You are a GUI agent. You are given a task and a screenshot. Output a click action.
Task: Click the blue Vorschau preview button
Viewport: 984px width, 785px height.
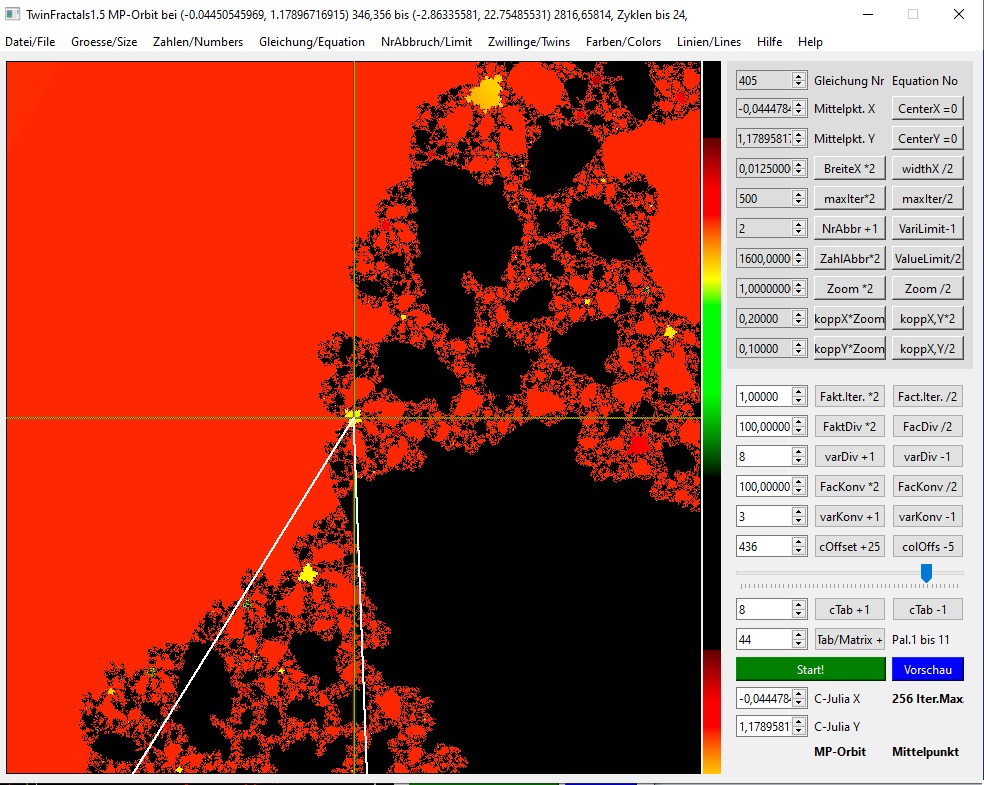click(928, 670)
